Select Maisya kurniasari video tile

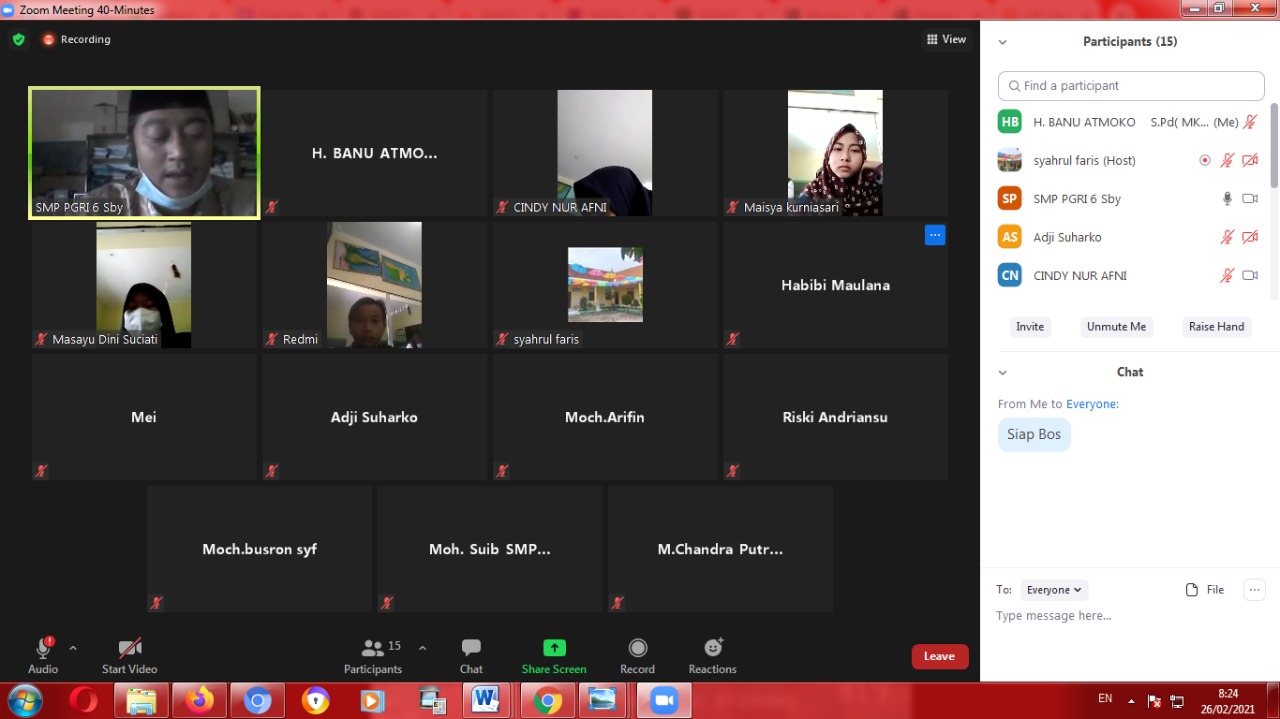point(835,153)
